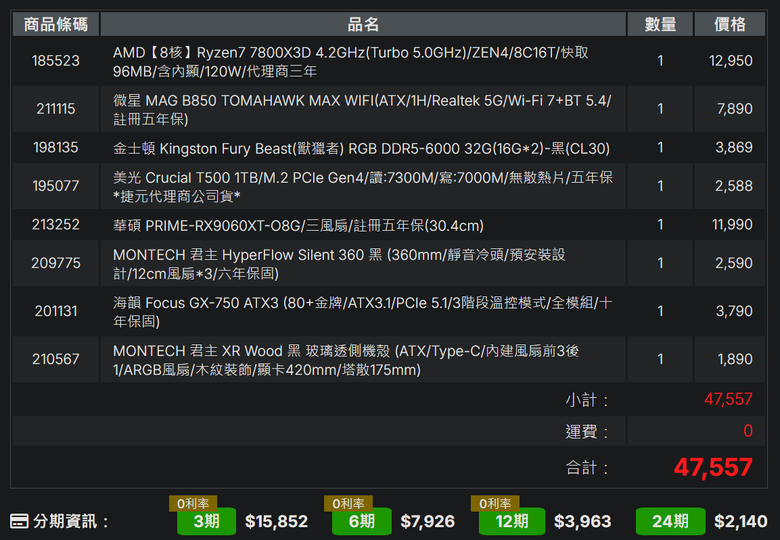
Task: Click the quantity 1 in the RX9060XT row
Action: 660,224
